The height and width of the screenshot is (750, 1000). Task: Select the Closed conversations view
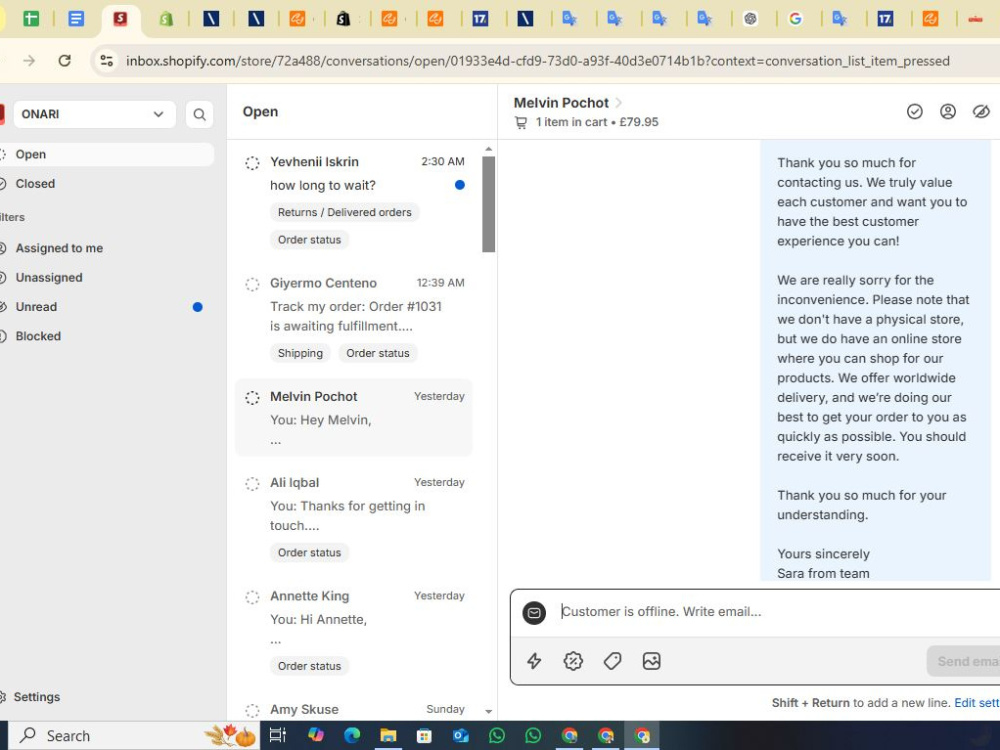point(106,184)
